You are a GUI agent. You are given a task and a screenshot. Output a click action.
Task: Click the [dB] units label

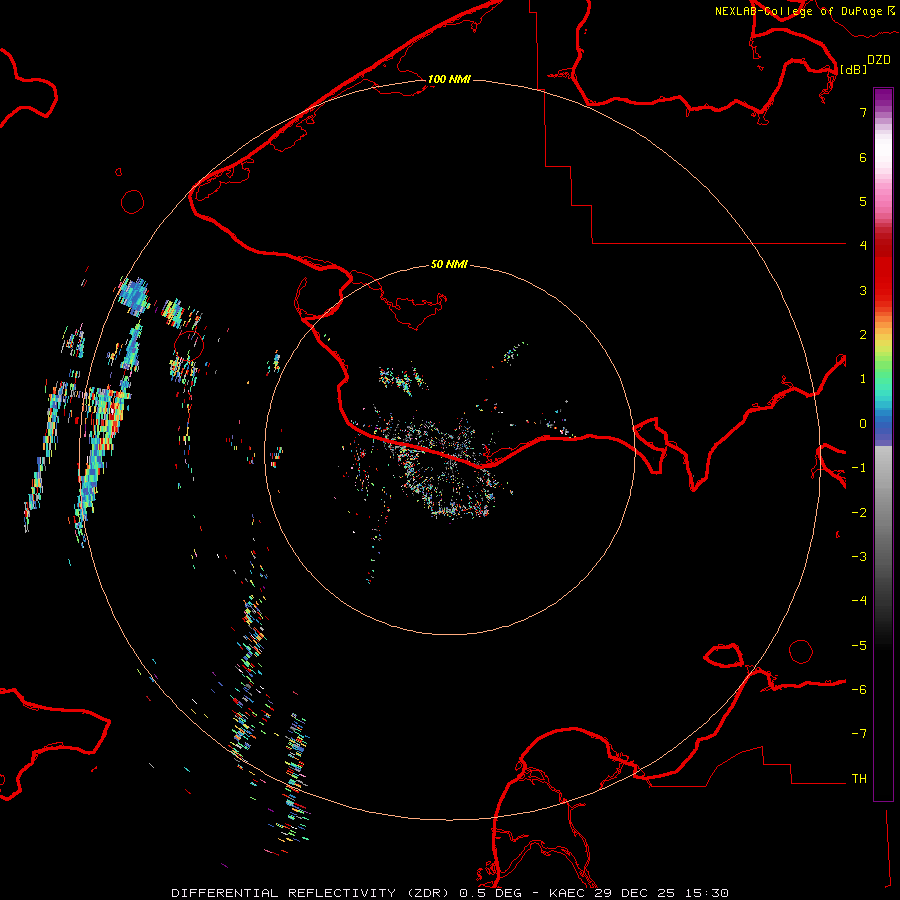[x=853, y=69]
